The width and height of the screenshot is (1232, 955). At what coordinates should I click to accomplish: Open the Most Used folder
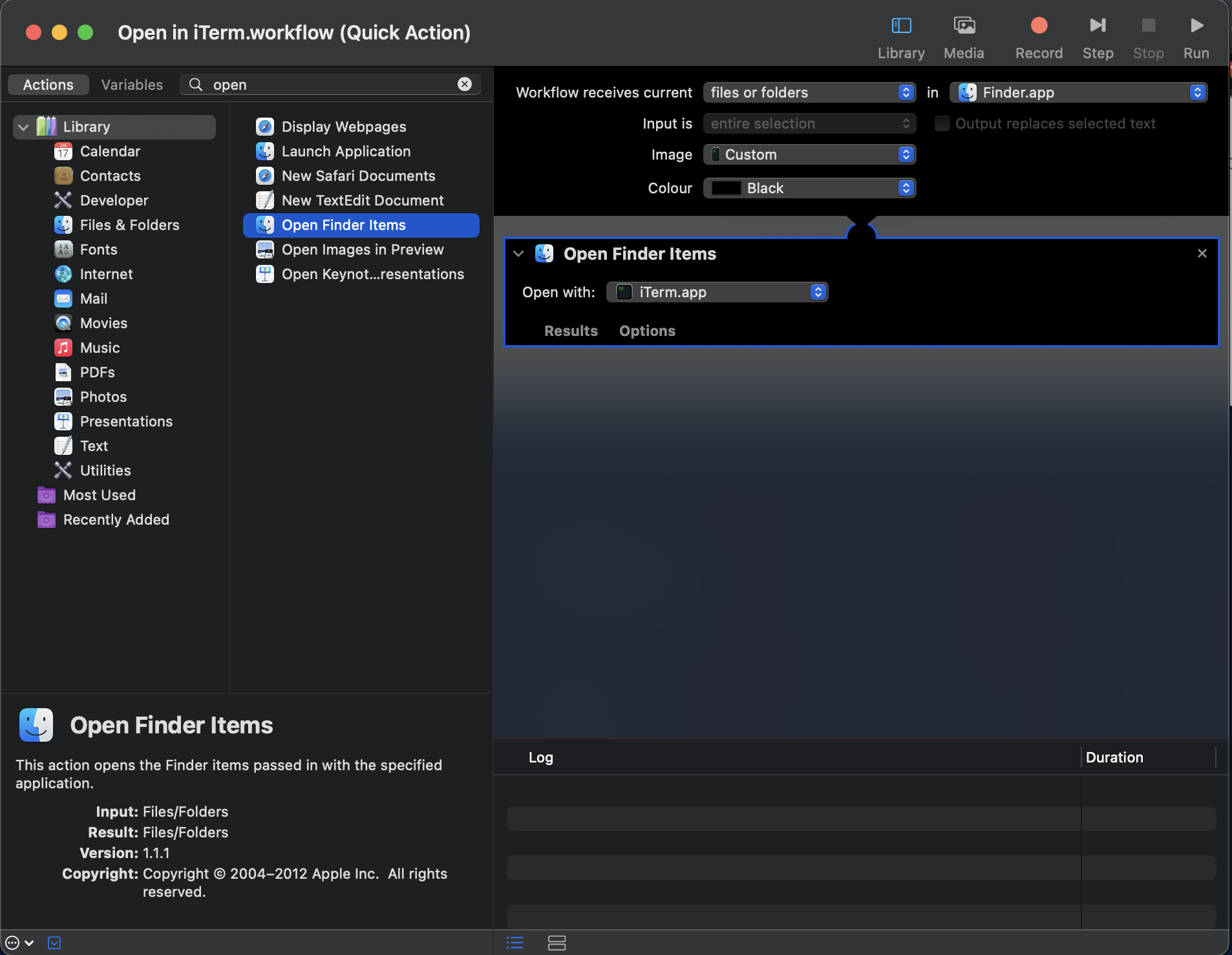(x=100, y=496)
